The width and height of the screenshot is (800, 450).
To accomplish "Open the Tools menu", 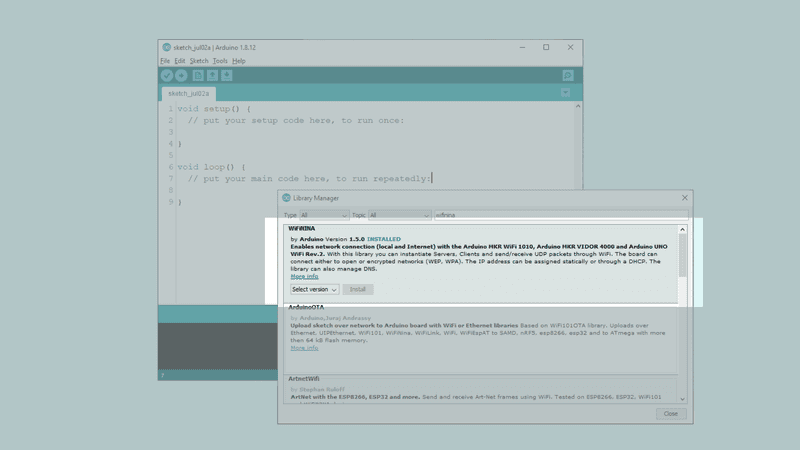I will [x=220, y=61].
